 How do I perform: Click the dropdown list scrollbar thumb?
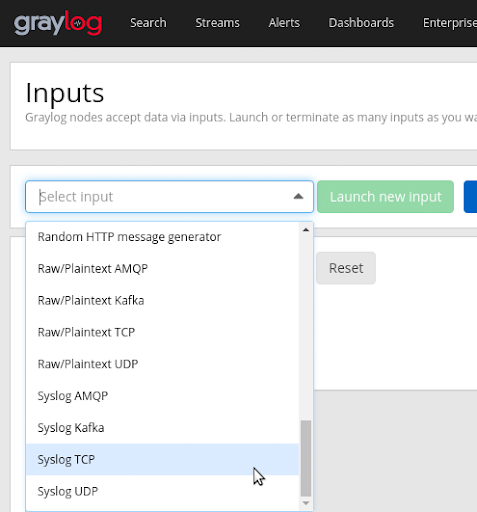click(x=306, y=458)
